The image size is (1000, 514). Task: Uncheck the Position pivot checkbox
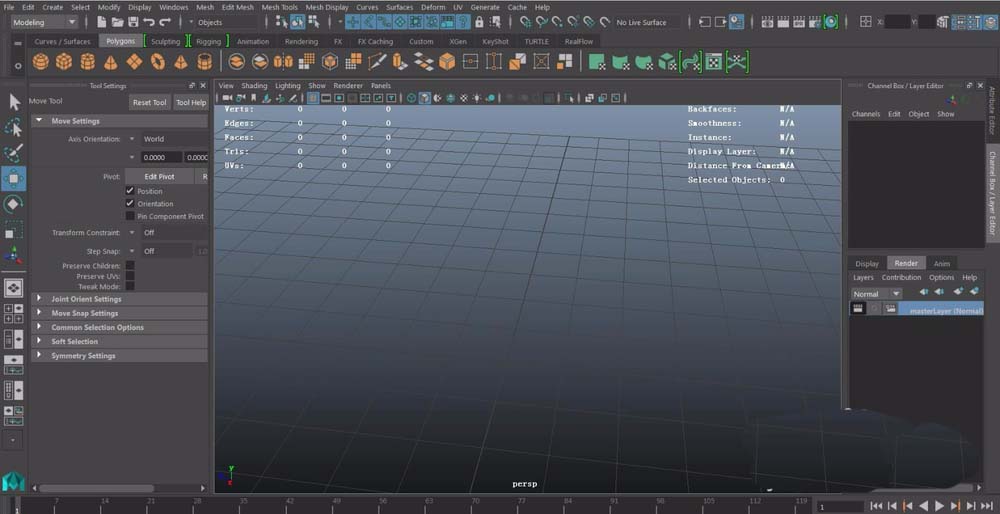pos(130,191)
